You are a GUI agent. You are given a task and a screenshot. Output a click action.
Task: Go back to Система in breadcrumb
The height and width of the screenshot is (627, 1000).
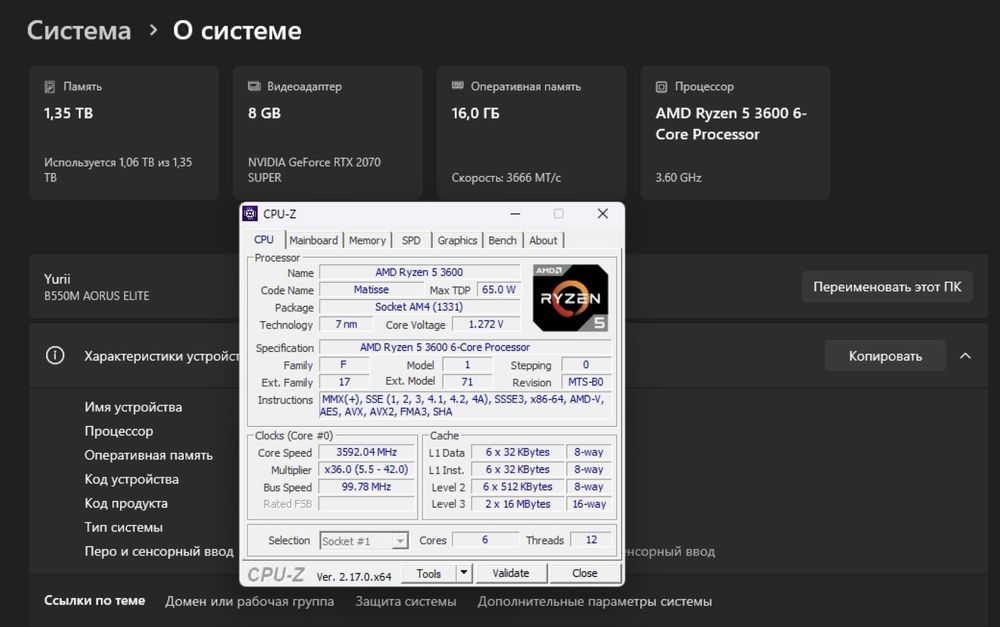pos(79,30)
